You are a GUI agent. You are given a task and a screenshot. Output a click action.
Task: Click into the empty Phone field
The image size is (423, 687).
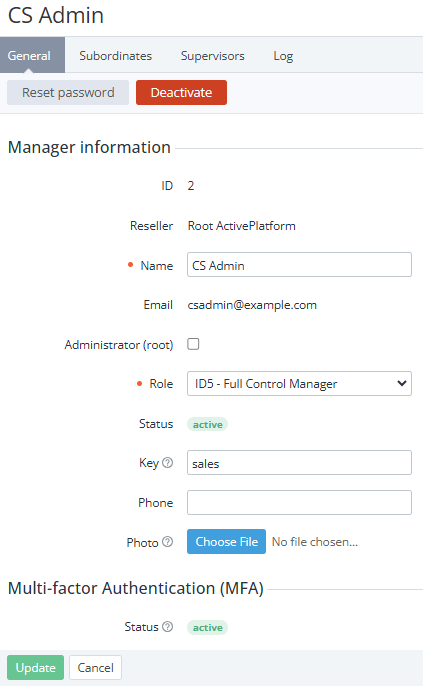coord(299,503)
